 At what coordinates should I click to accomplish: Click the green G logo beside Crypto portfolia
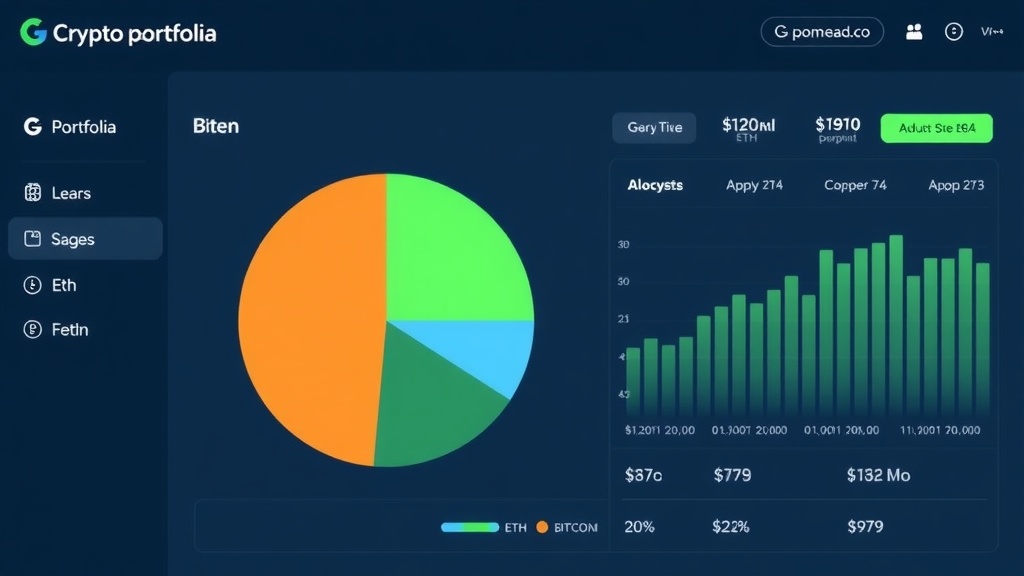[33, 32]
